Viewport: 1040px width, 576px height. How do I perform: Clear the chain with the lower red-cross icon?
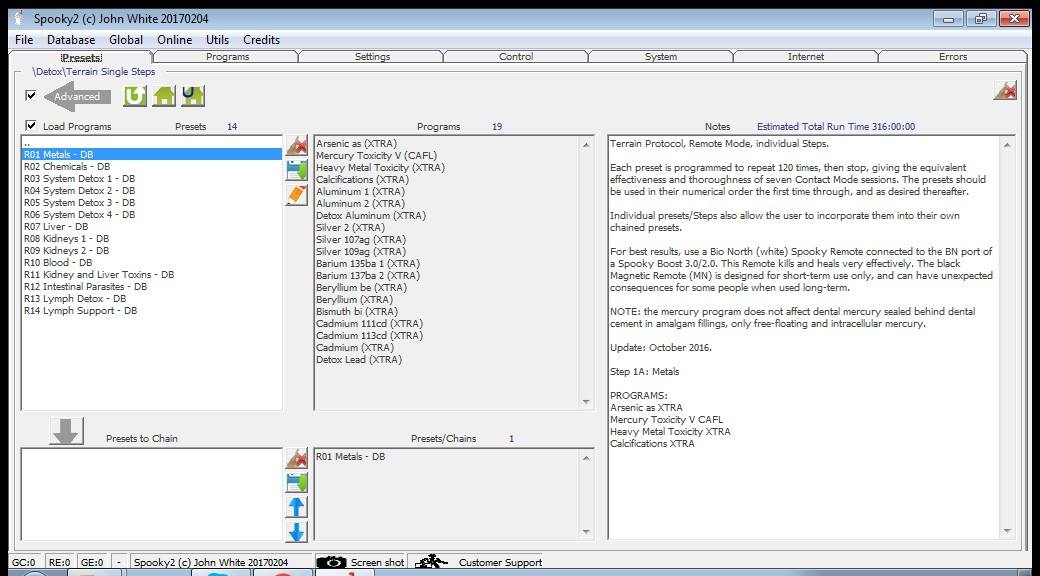pyautogui.click(x=296, y=458)
